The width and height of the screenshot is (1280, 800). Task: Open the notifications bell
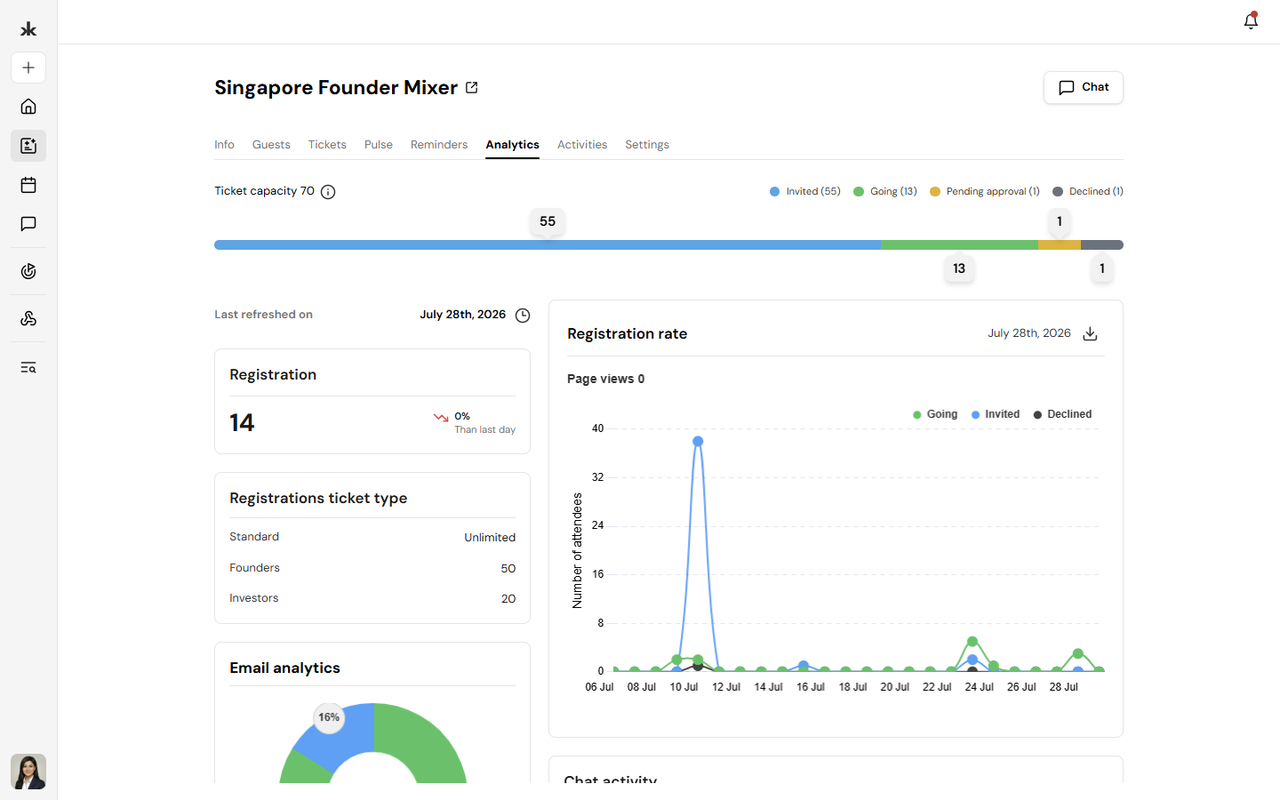coord(1250,21)
